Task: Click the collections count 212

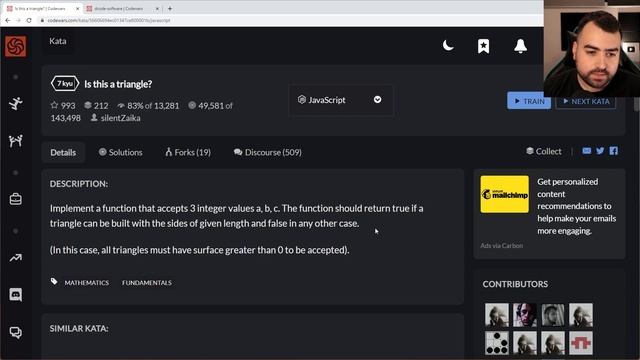Action: (x=96, y=106)
